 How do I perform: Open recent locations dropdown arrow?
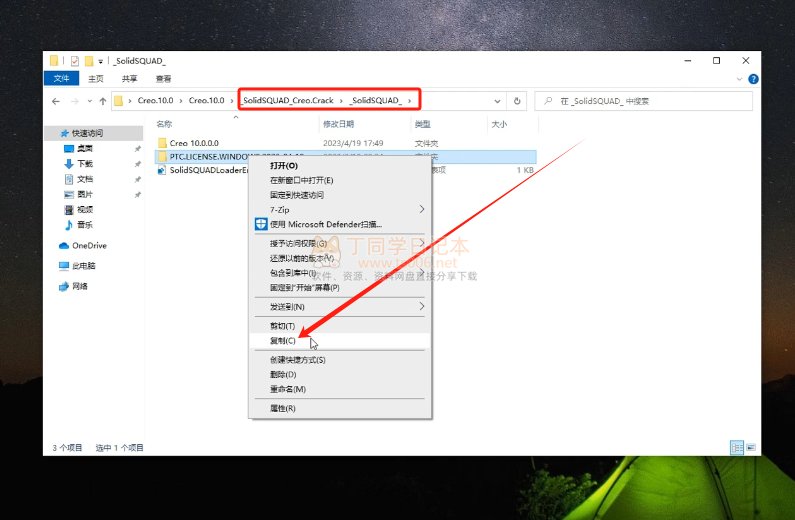[90, 101]
